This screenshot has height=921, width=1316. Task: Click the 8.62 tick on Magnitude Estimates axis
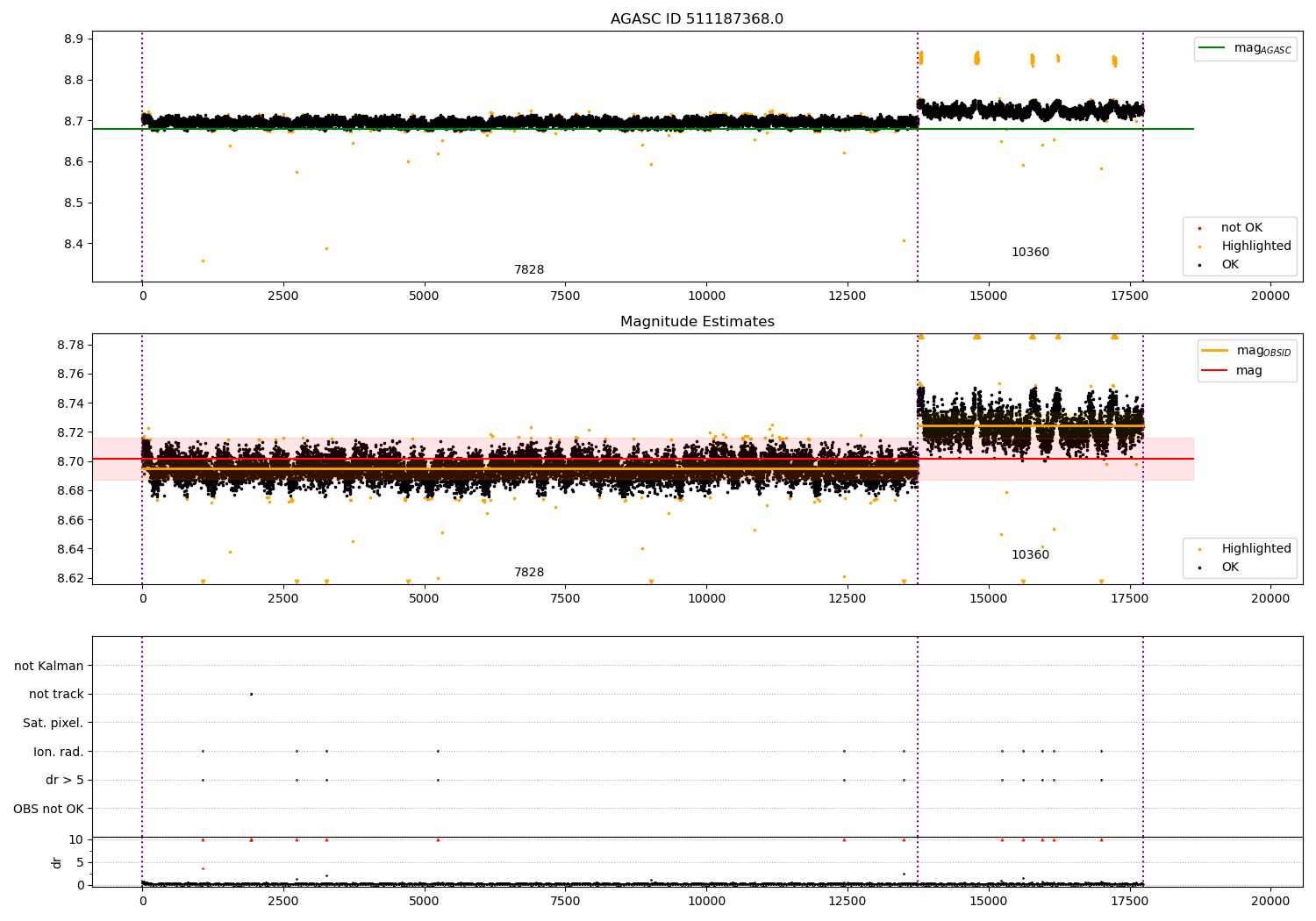[70, 579]
